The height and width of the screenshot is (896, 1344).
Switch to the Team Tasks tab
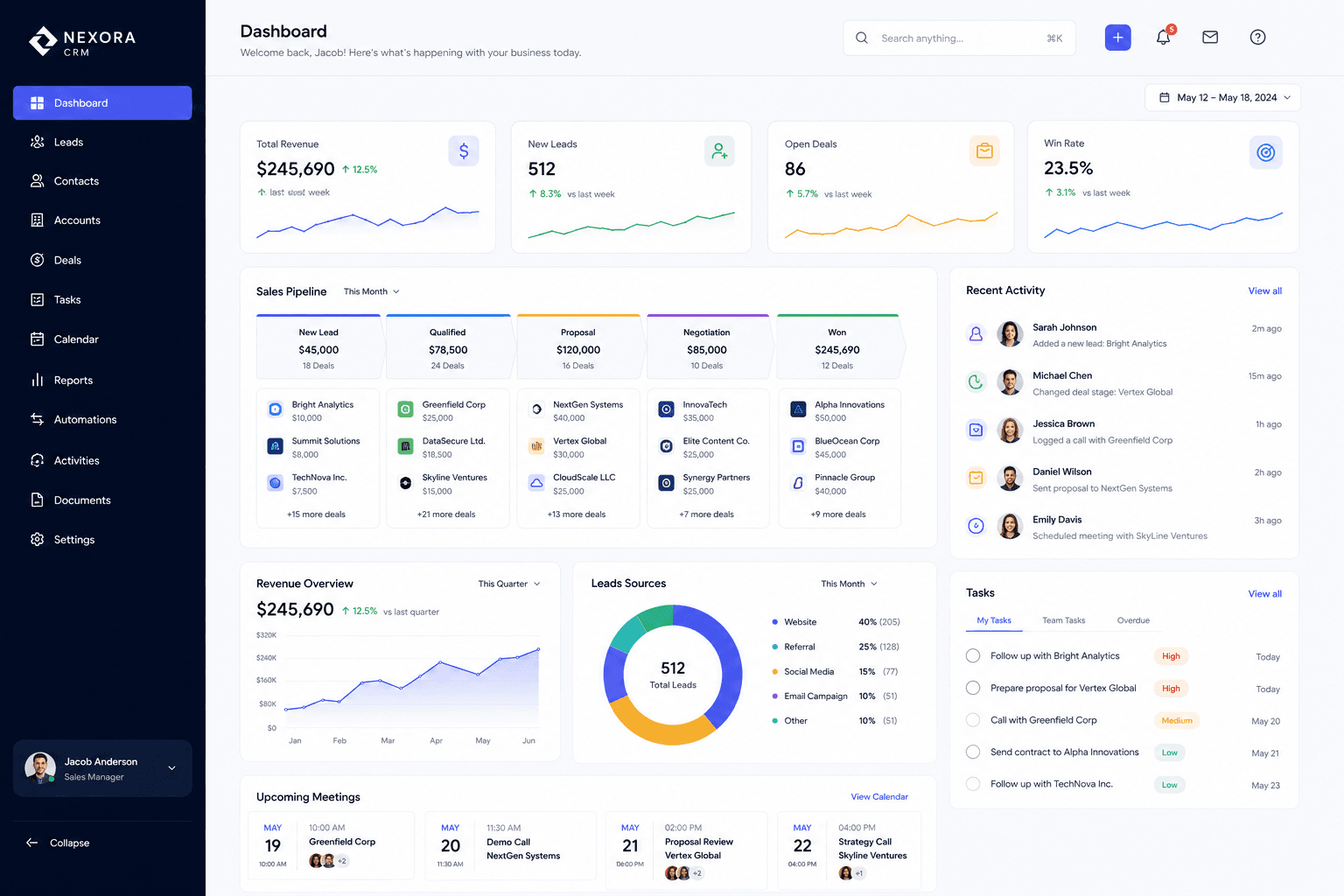tap(1063, 620)
